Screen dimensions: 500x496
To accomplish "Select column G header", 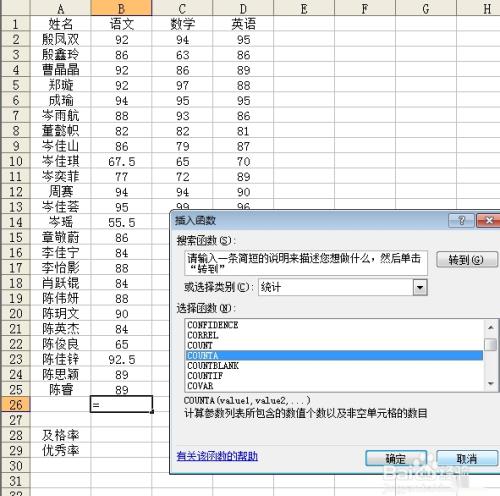I will pos(426,8).
